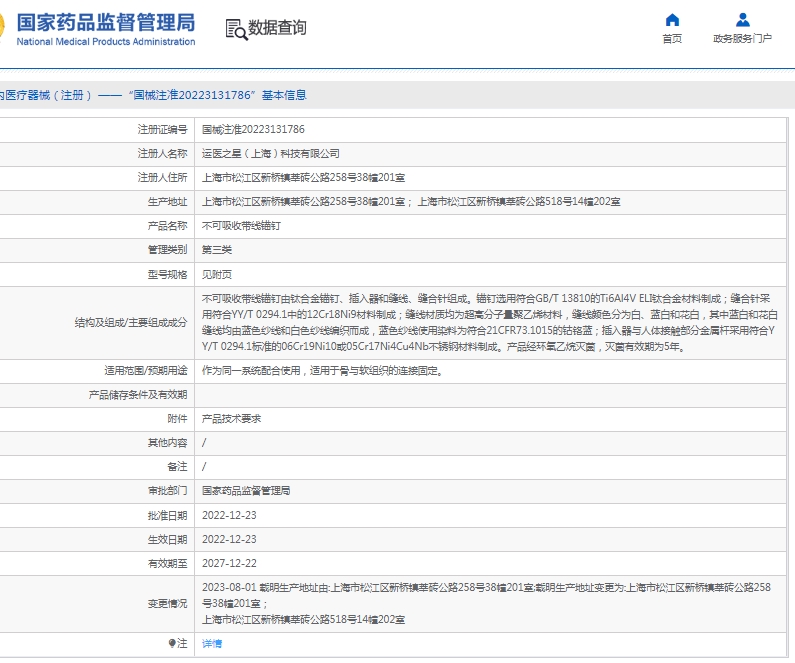Click the 注册人住所 label

[x=162, y=177]
